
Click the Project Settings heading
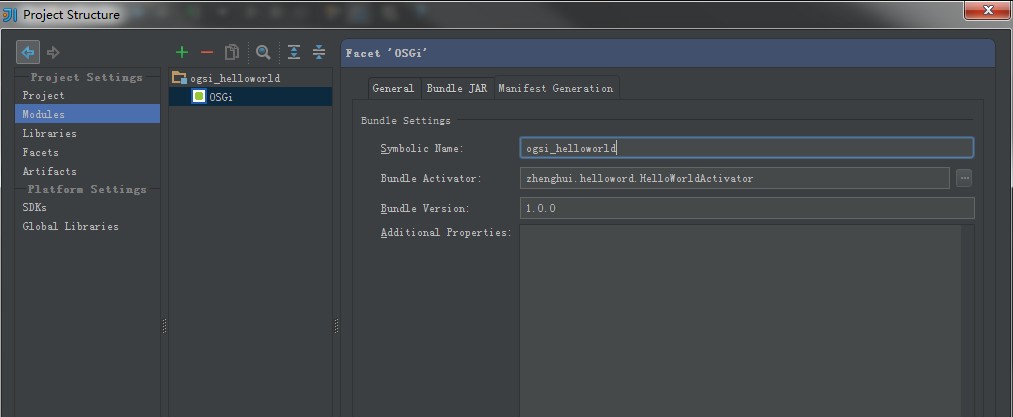coord(87,77)
